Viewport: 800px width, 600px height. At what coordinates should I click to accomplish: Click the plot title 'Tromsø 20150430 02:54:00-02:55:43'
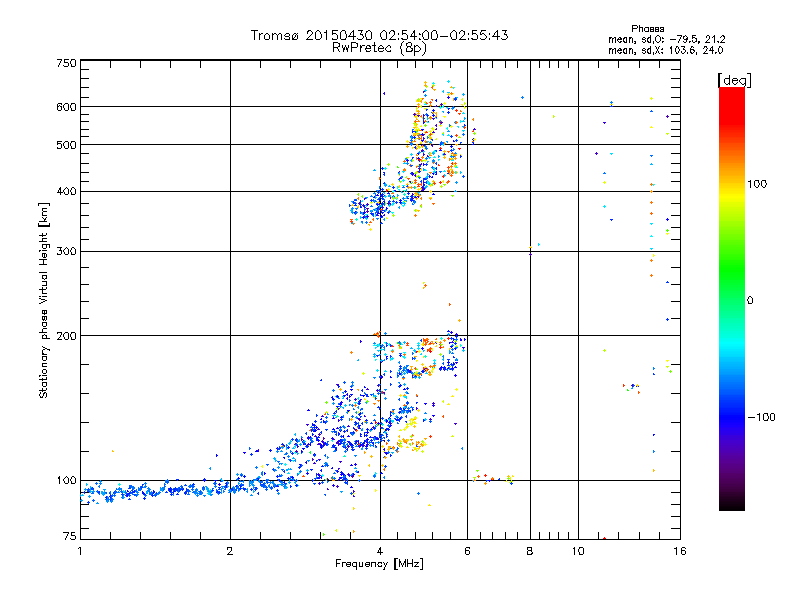point(379,35)
